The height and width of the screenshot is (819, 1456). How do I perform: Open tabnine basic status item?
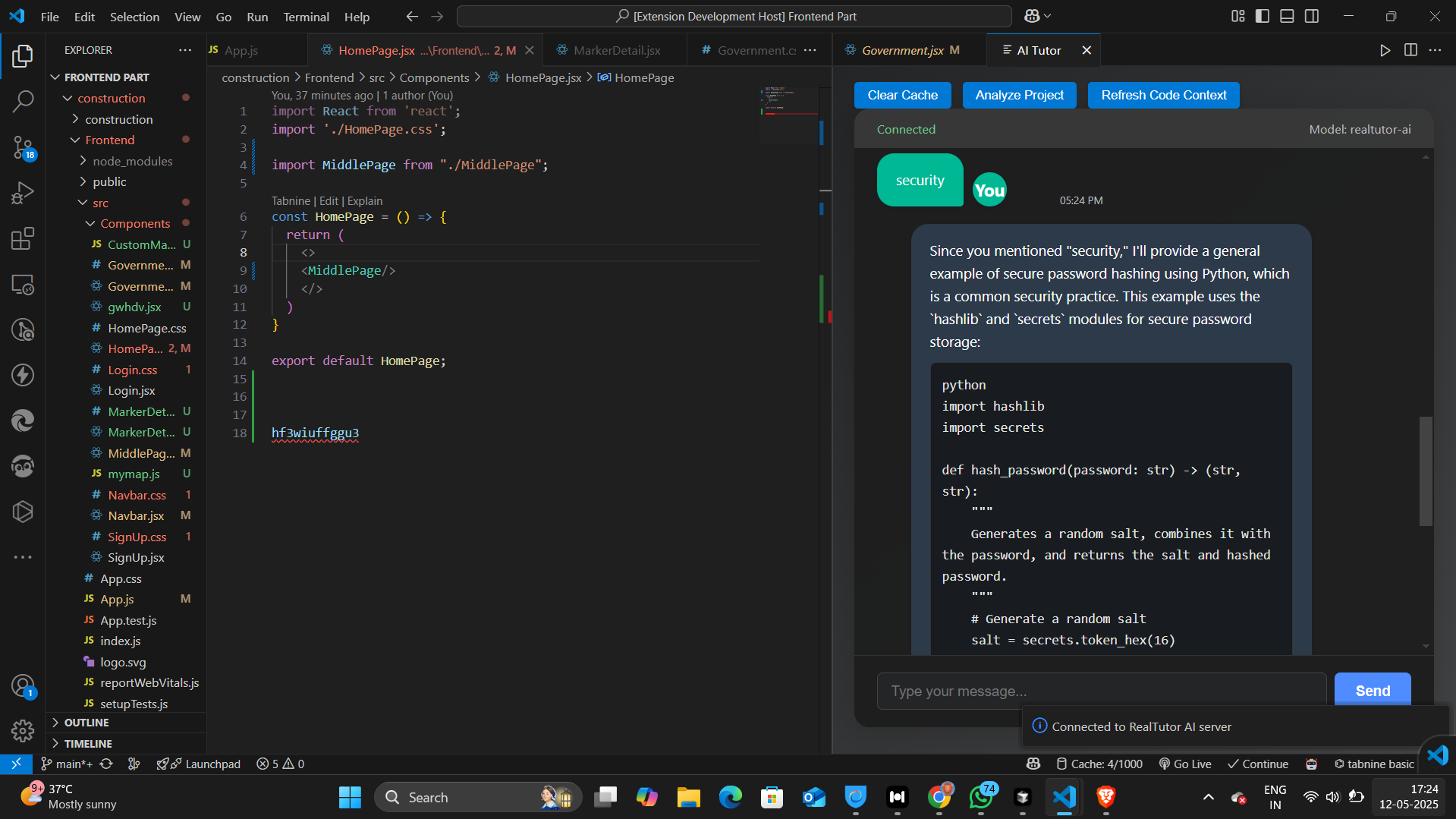coord(1374,764)
